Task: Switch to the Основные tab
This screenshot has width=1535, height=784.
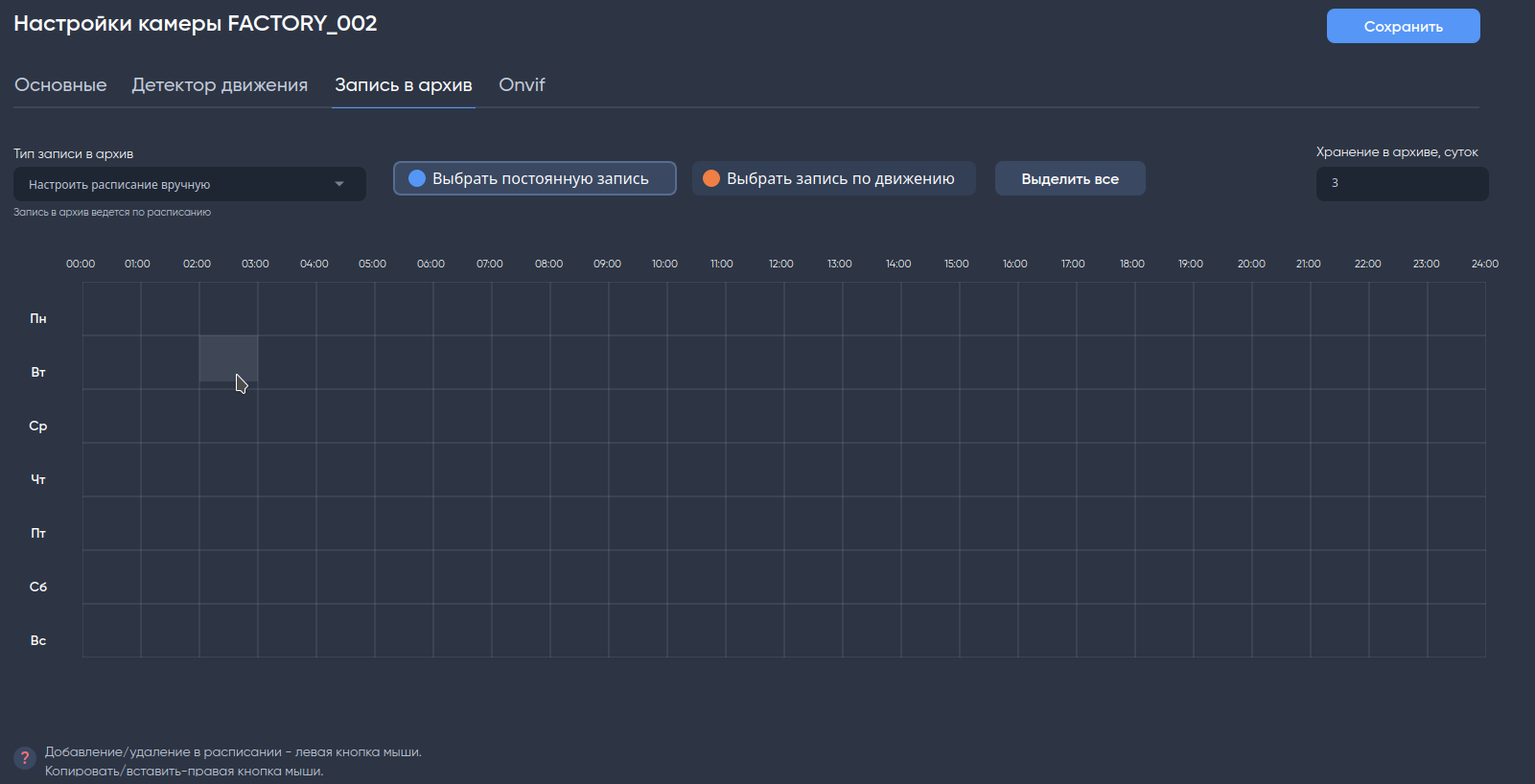Action: click(x=60, y=85)
